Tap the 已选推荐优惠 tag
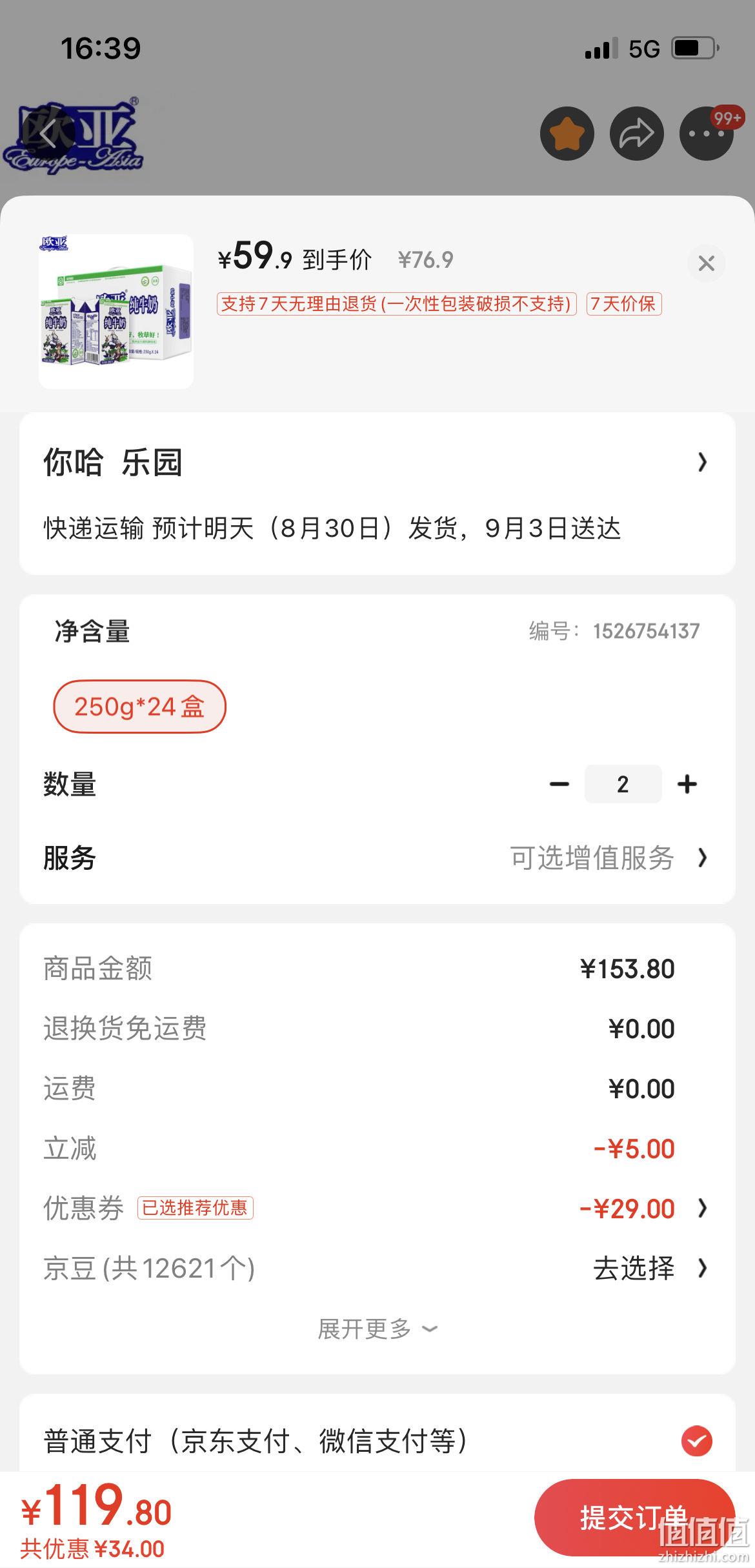The height and width of the screenshot is (1568, 755). click(195, 1208)
